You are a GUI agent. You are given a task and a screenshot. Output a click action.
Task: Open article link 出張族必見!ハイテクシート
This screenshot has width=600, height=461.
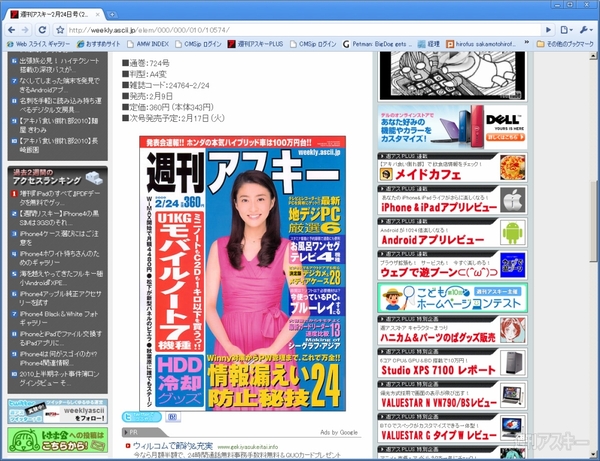(59, 65)
